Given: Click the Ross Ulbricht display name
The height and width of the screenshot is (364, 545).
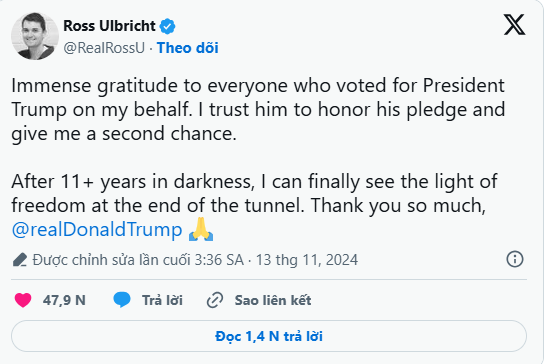Looking at the screenshot, I should coord(109,26).
